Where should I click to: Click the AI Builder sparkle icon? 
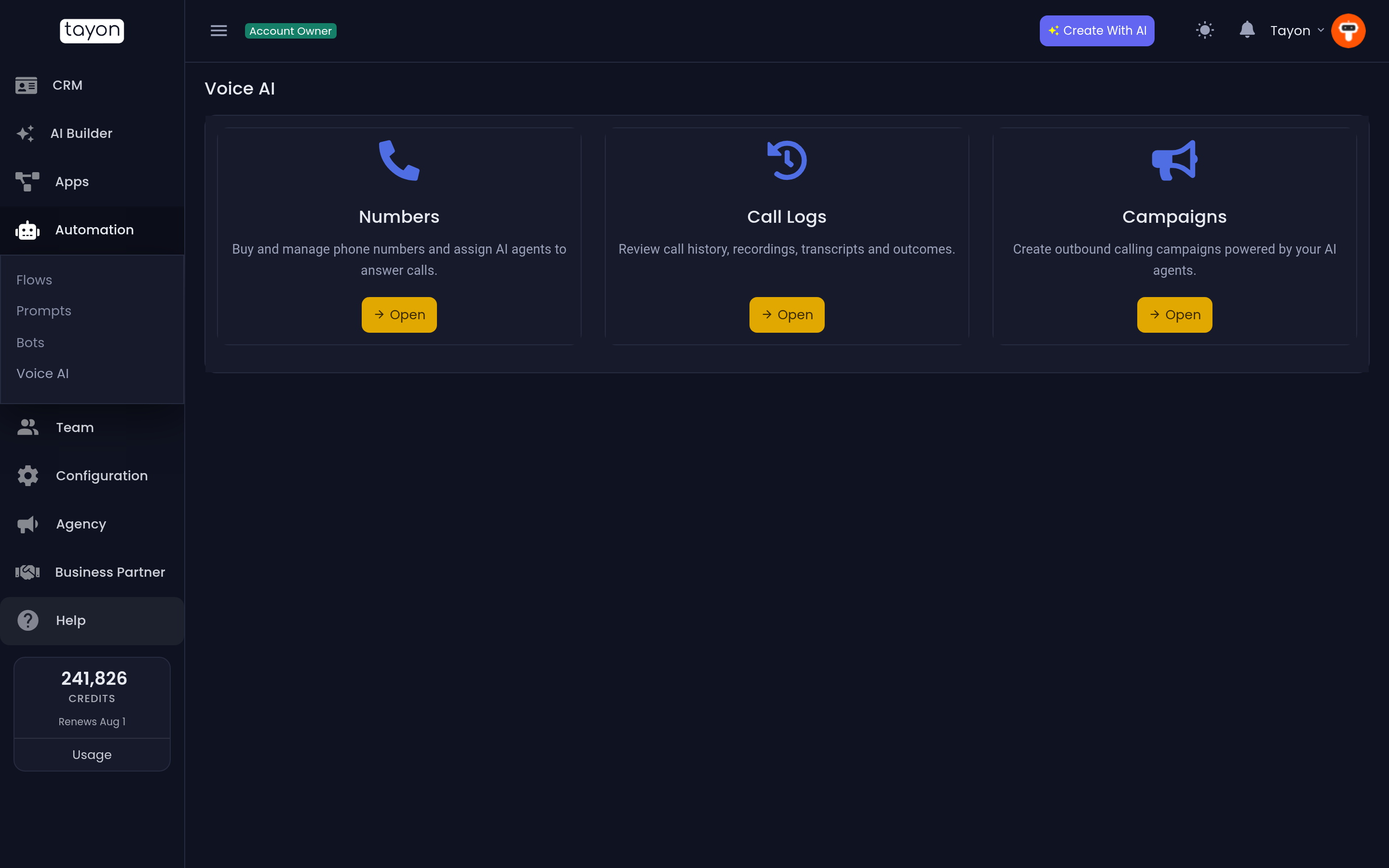point(25,133)
